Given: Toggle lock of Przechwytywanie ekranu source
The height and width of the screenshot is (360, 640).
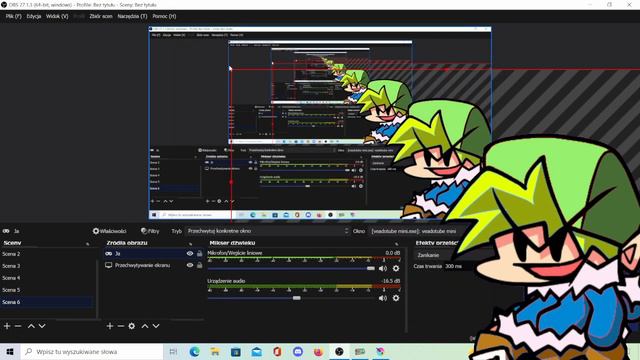Looking at the screenshot, I should pyautogui.click(x=200, y=265).
